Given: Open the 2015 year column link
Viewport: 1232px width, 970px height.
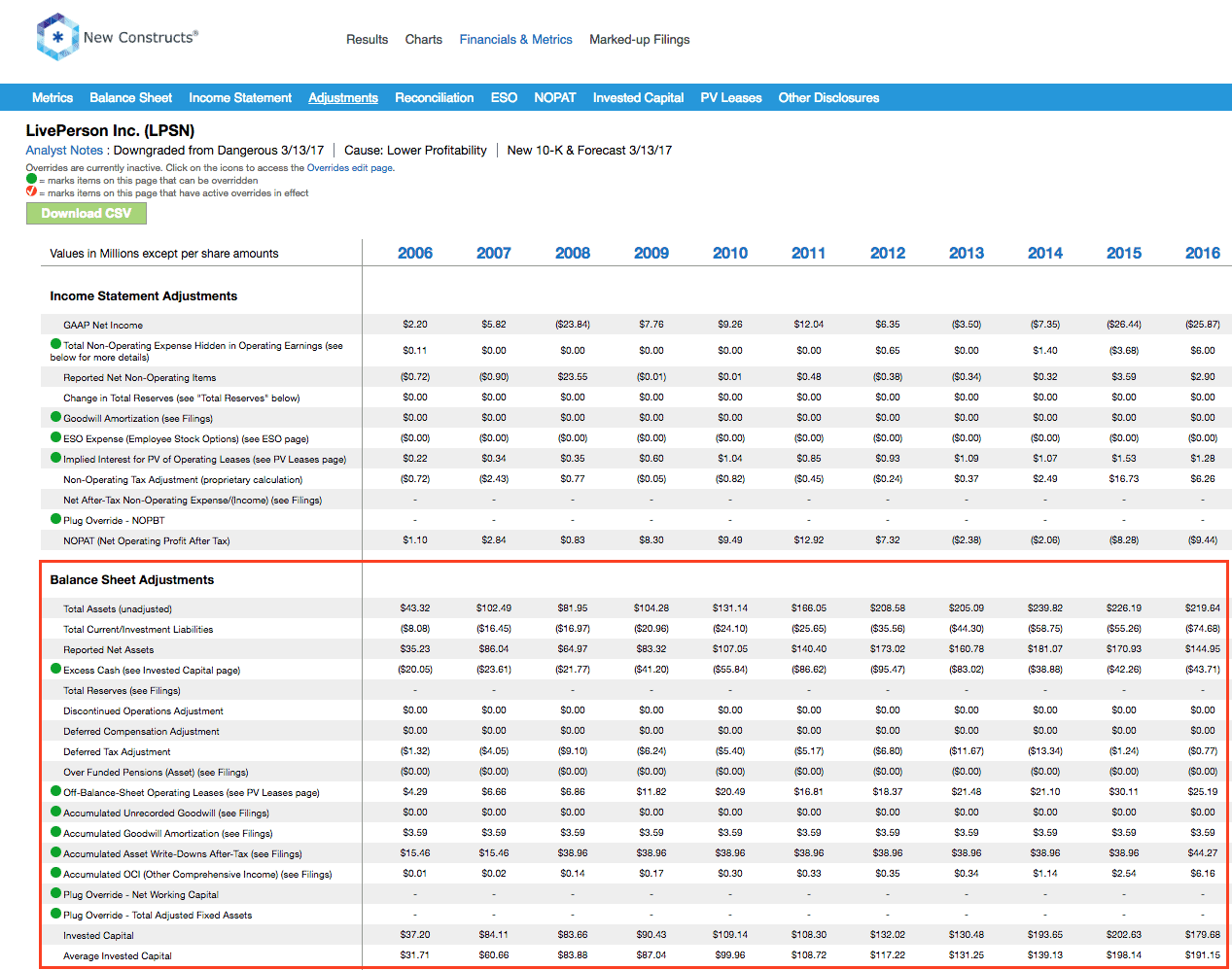Looking at the screenshot, I should [1124, 253].
